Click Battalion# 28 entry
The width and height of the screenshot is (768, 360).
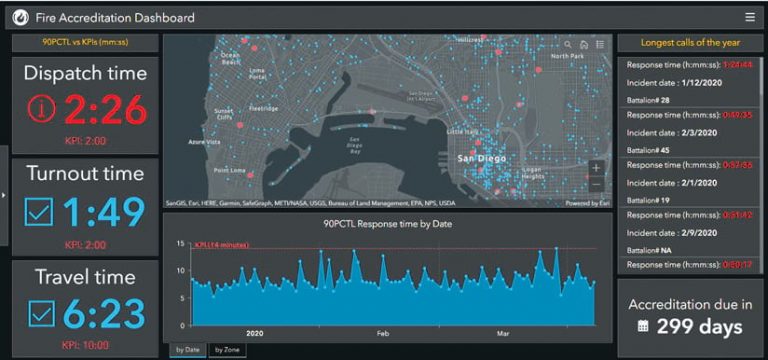point(648,100)
